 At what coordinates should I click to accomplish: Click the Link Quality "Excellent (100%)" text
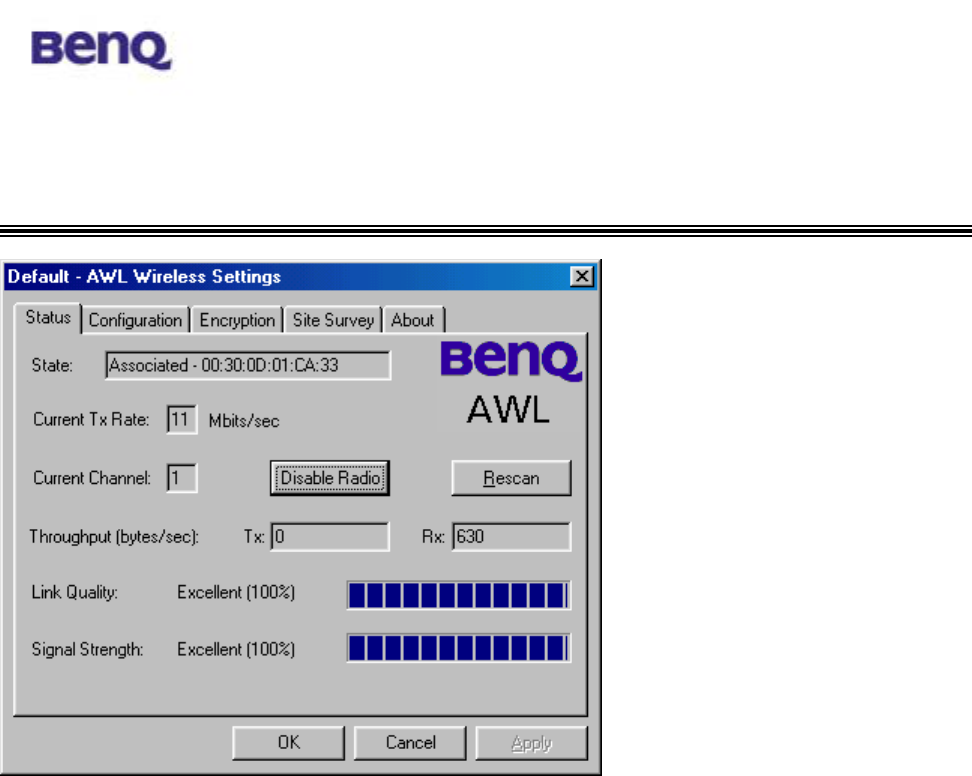pyautogui.click(x=236, y=593)
